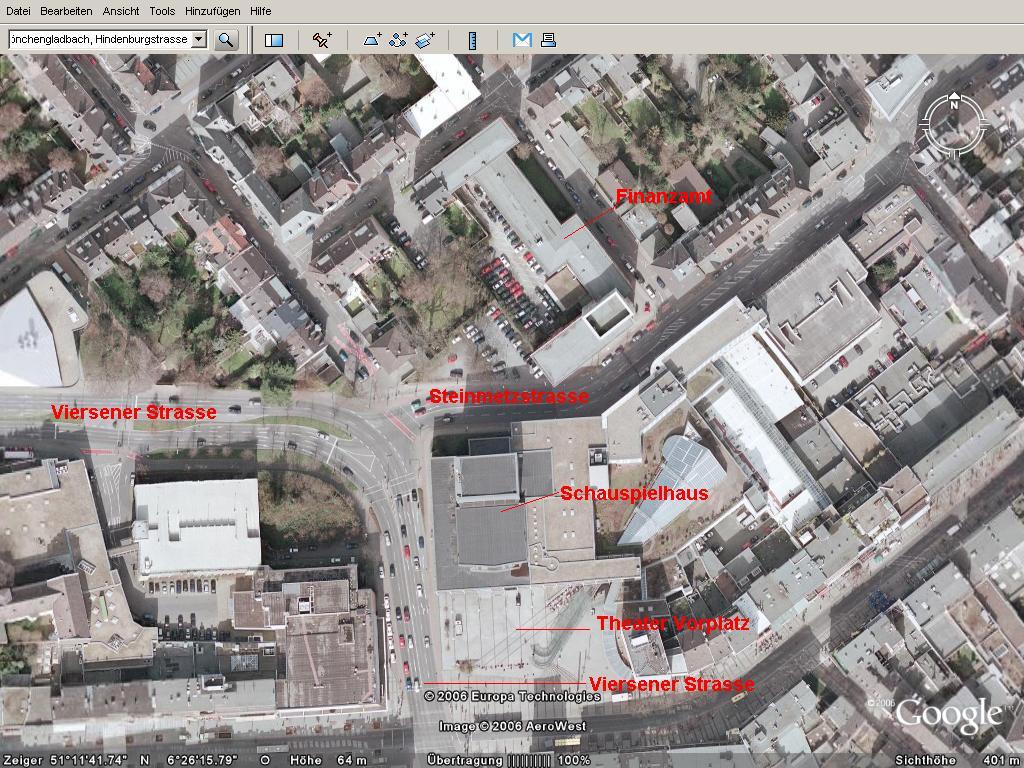The height and width of the screenshot is (768, 1024).
Task: Click the Finanzamt map label
Action: pyautogui.click(x=664, y=197)
